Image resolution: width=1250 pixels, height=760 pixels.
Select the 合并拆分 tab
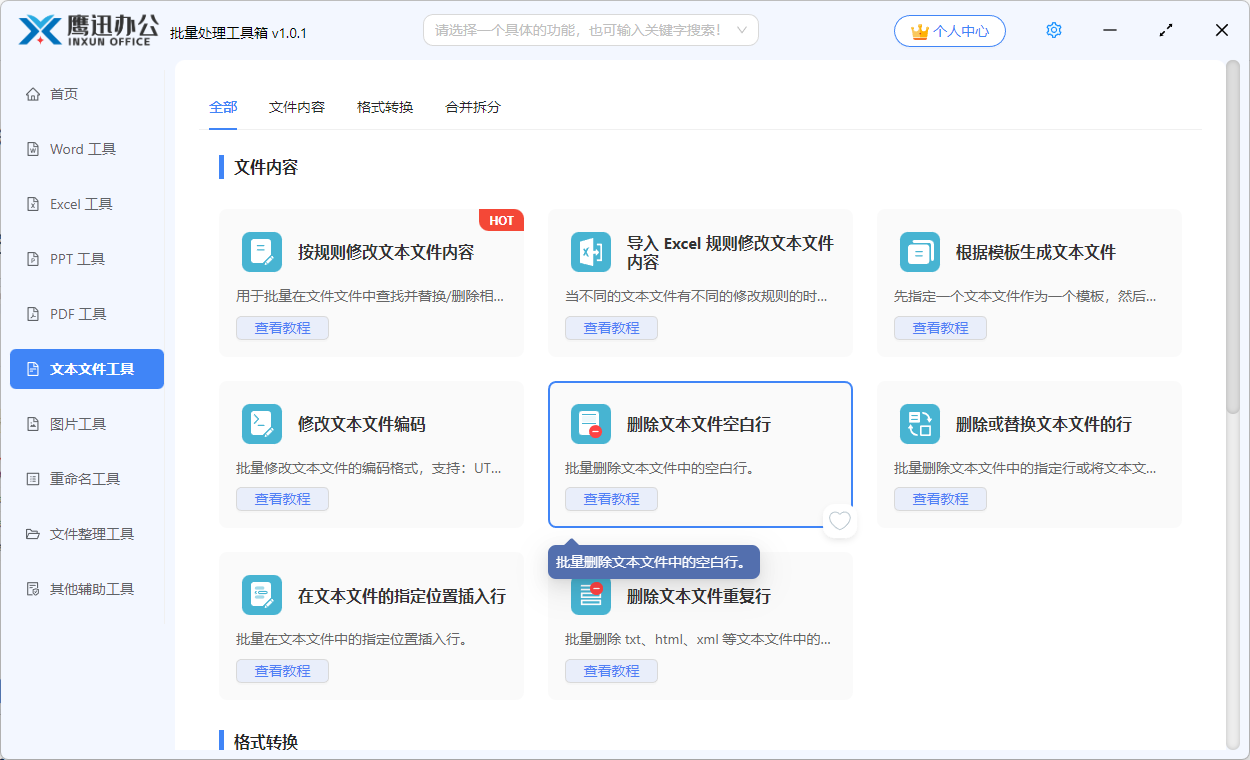[473, 107]
